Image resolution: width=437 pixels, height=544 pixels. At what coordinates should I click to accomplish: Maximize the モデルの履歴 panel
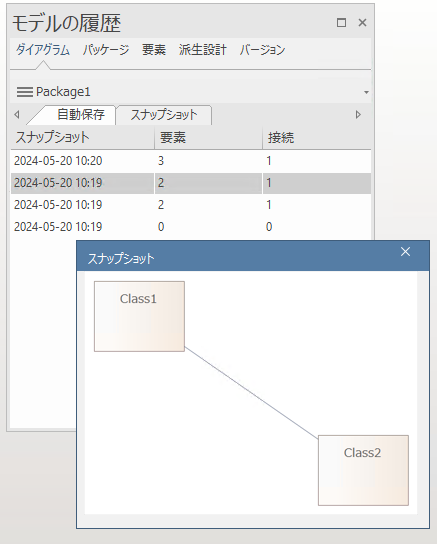point(341,23)
